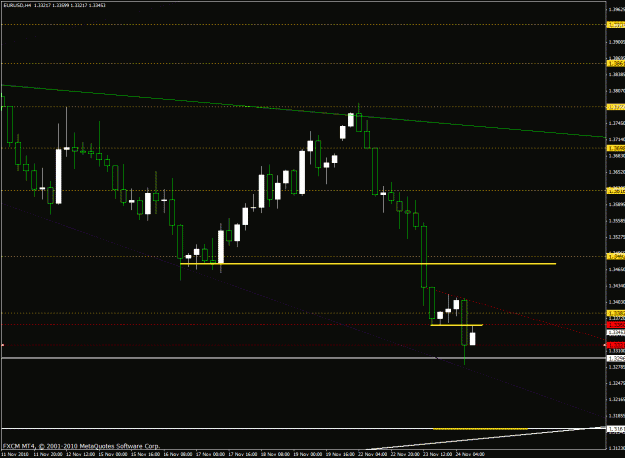625x458 pixels.
Task: Click the small red arrow marker at left edge
Action: click(2, 345)
